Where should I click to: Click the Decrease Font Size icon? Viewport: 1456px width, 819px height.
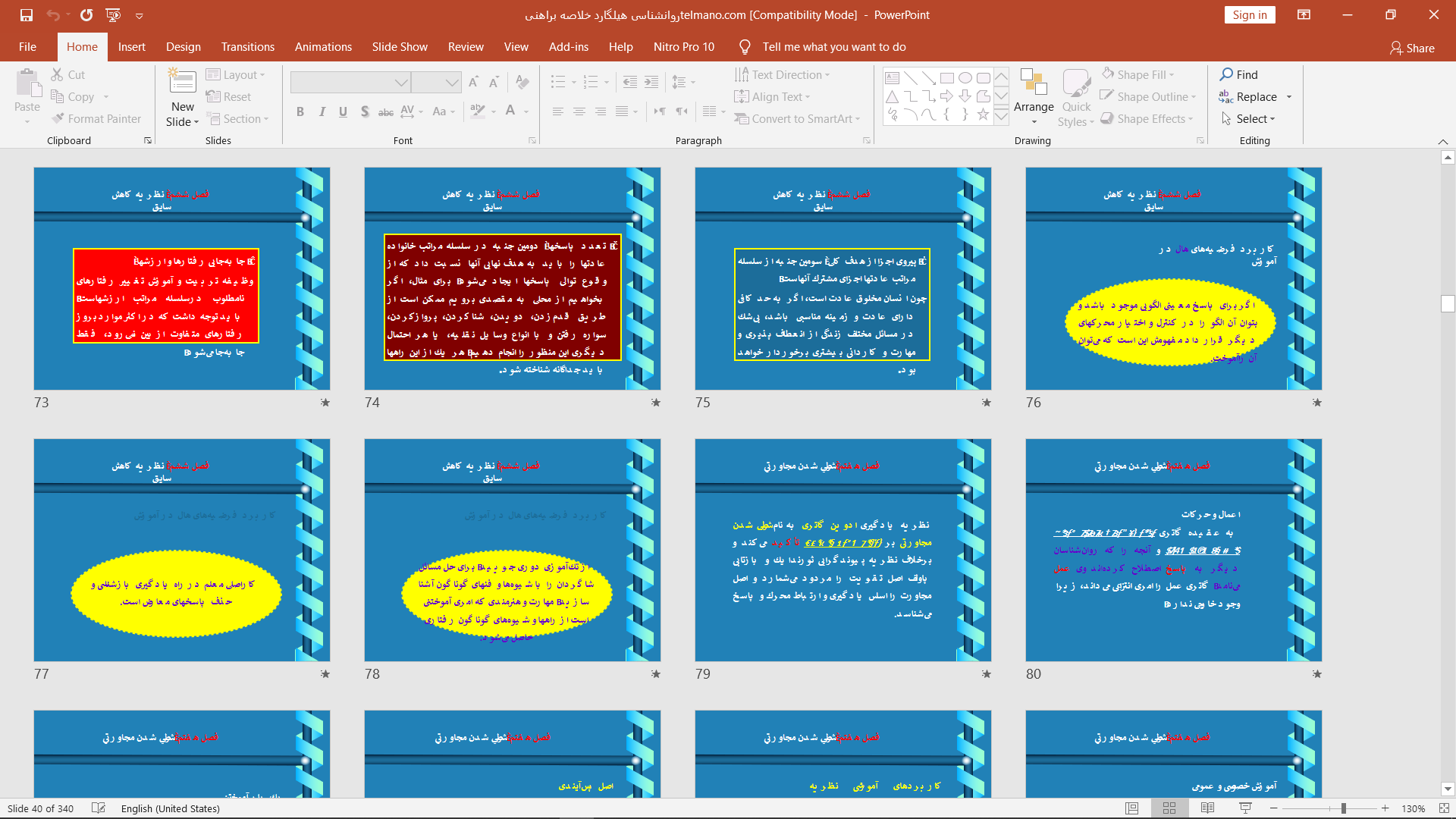tap(494, 82)
